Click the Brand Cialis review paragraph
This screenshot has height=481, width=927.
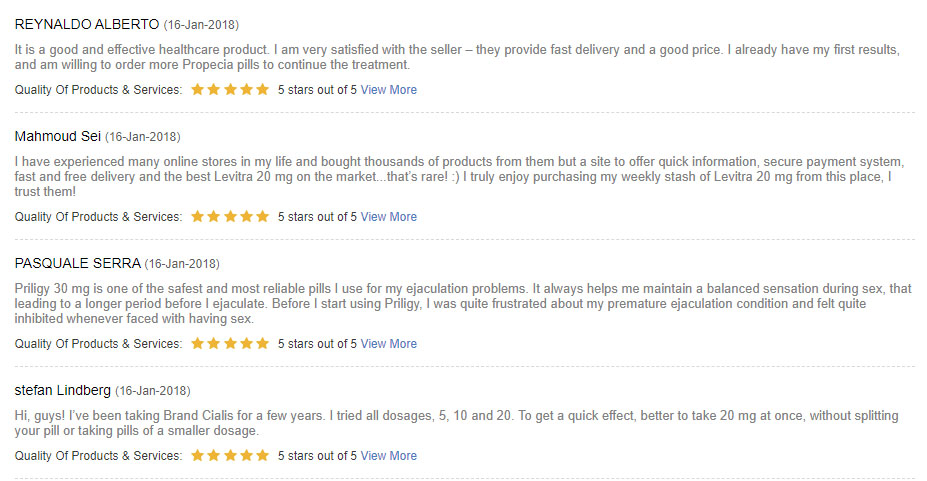[x=456, y=423]
